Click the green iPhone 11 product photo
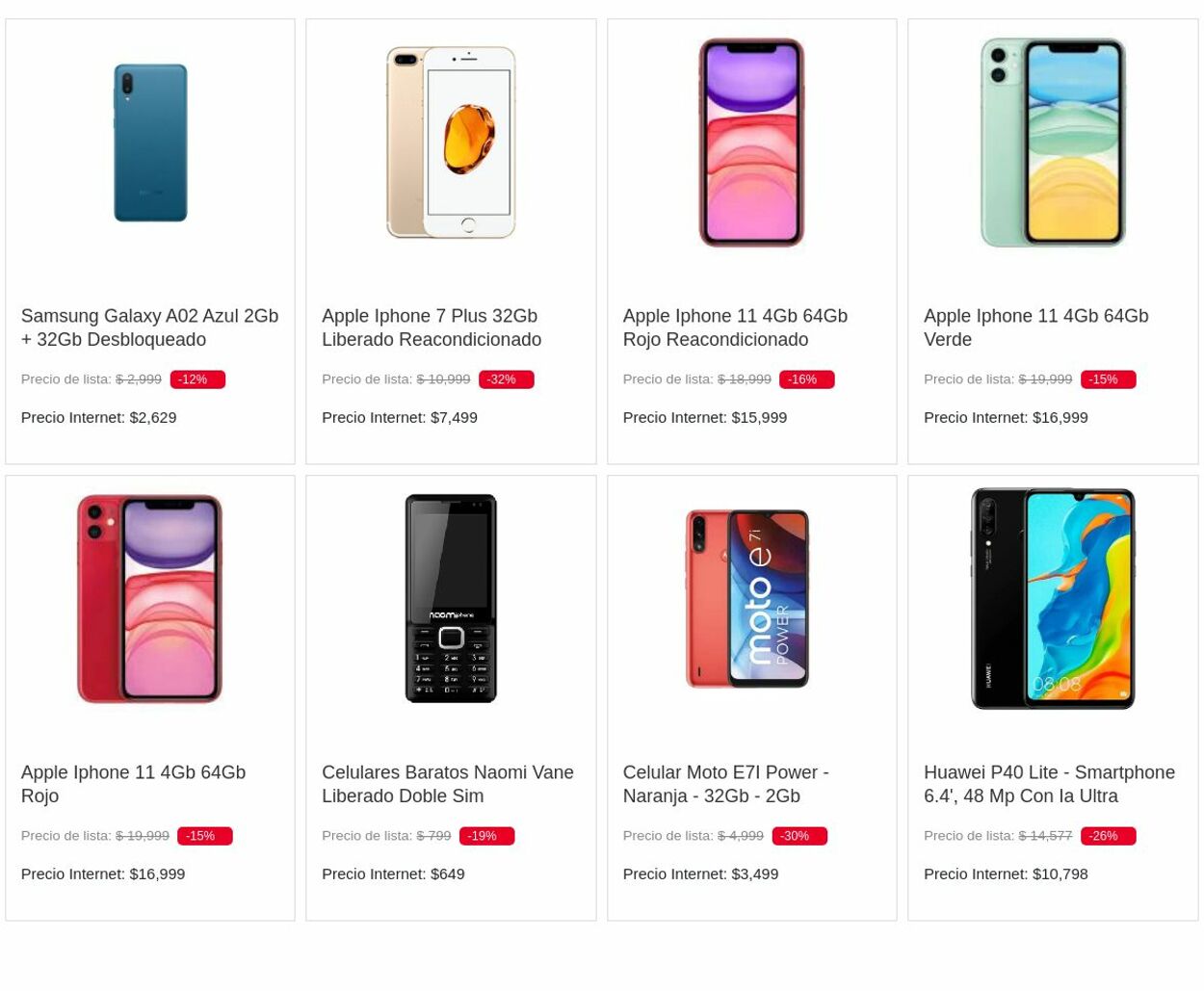Screen dimensions: 1204x991 (1052, 142)
